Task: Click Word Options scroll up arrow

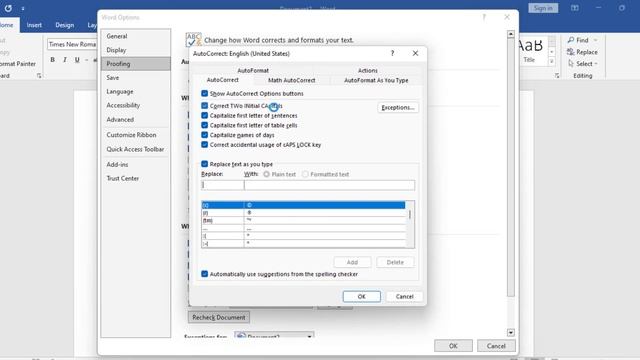Action: tap(511, 34)
